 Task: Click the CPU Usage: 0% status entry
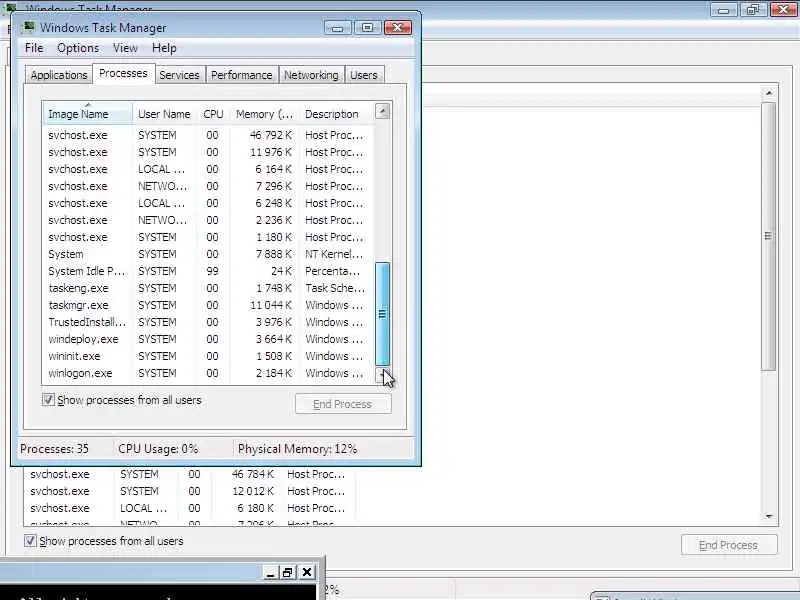158,449
